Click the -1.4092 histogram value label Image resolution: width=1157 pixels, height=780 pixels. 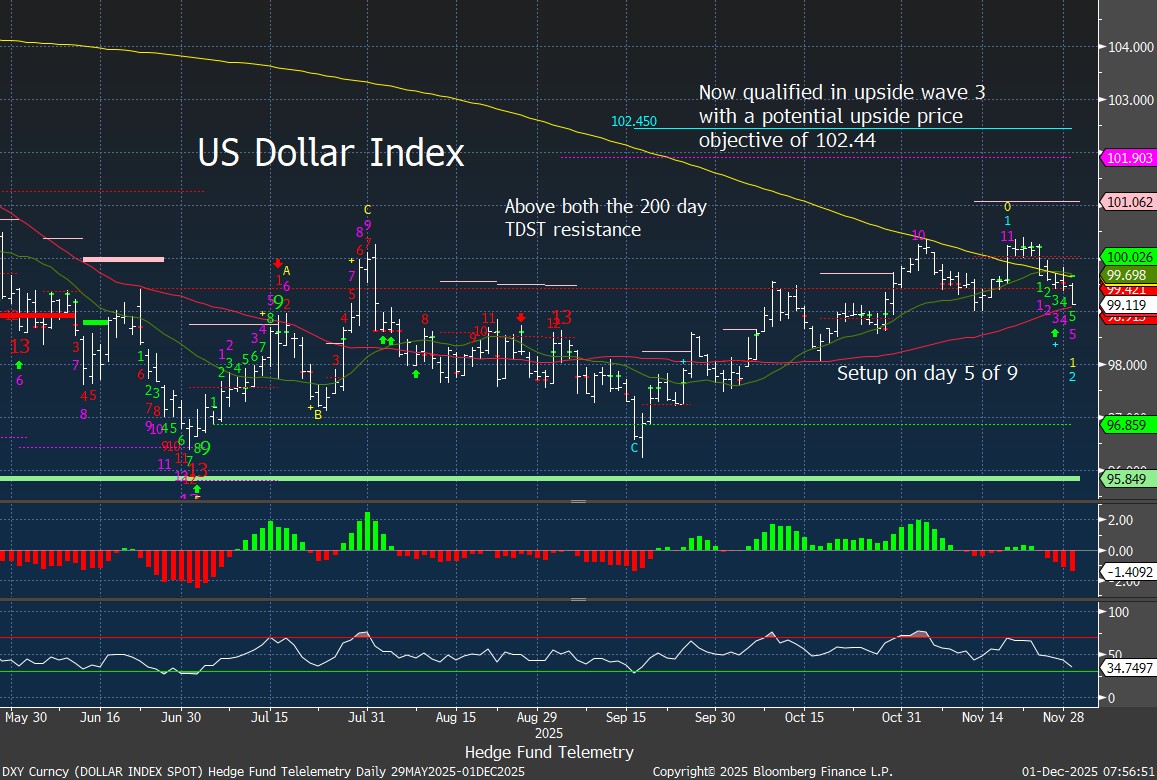pyautogui.click(x=1128, y=572)
